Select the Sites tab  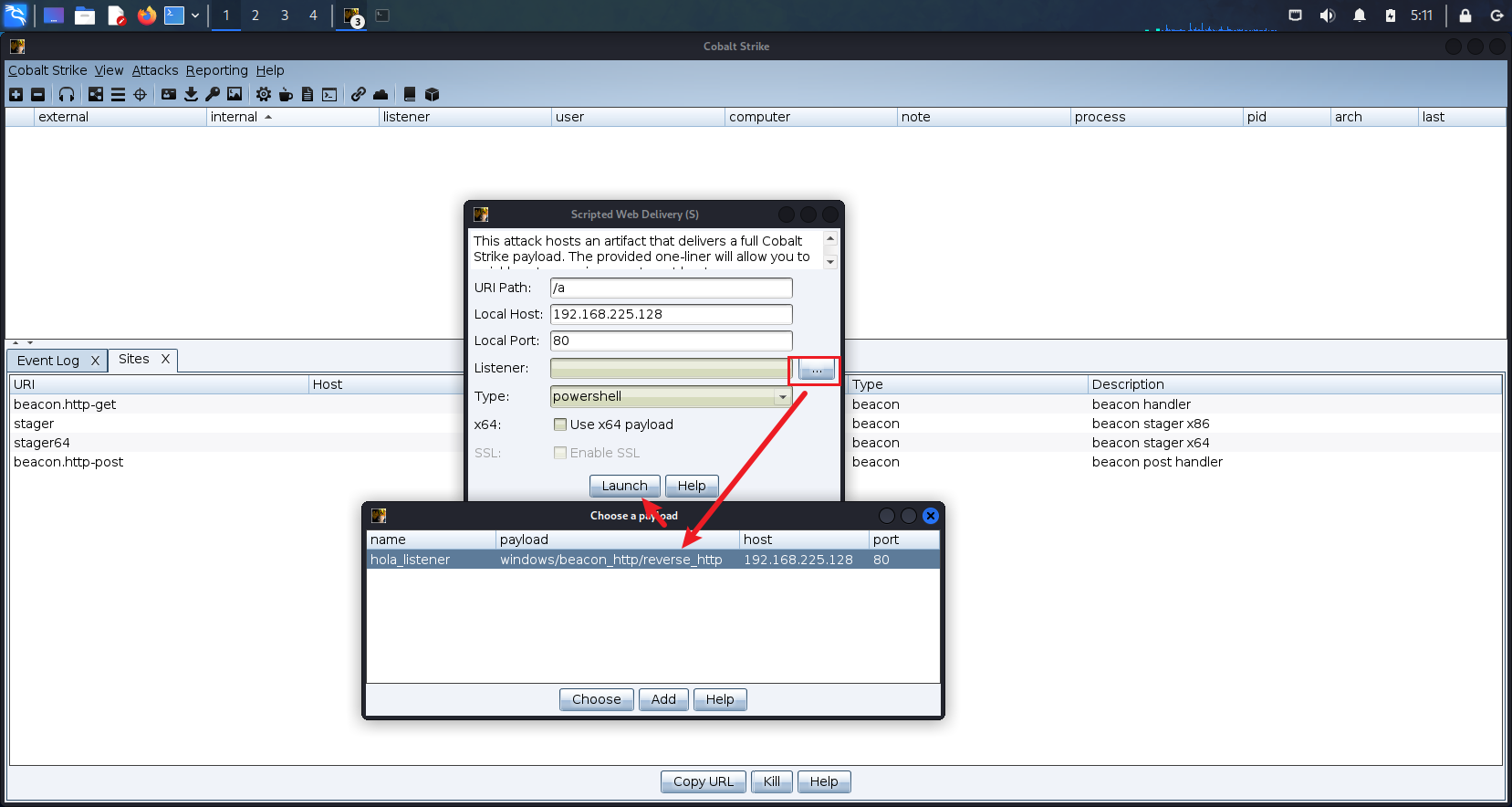coord(134,359)
